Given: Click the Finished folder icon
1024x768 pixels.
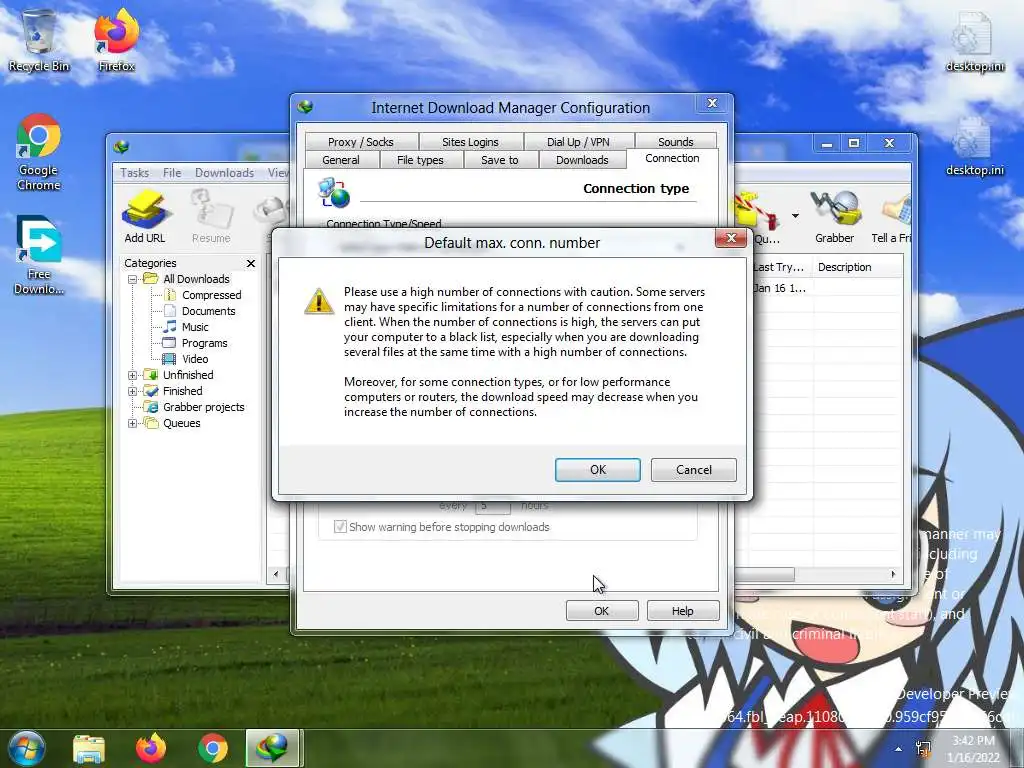Looking at the screenshot, I should coord(151,391).
